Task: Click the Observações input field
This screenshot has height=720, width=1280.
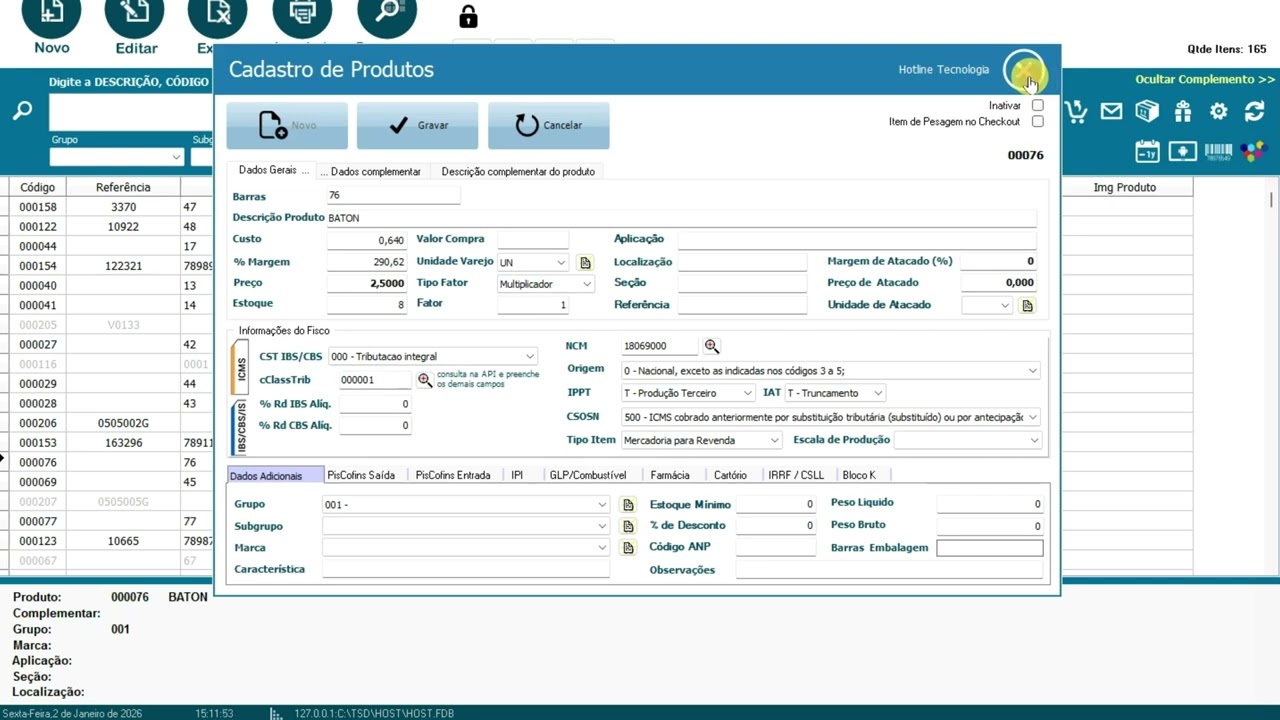Action: pos(889,570)
